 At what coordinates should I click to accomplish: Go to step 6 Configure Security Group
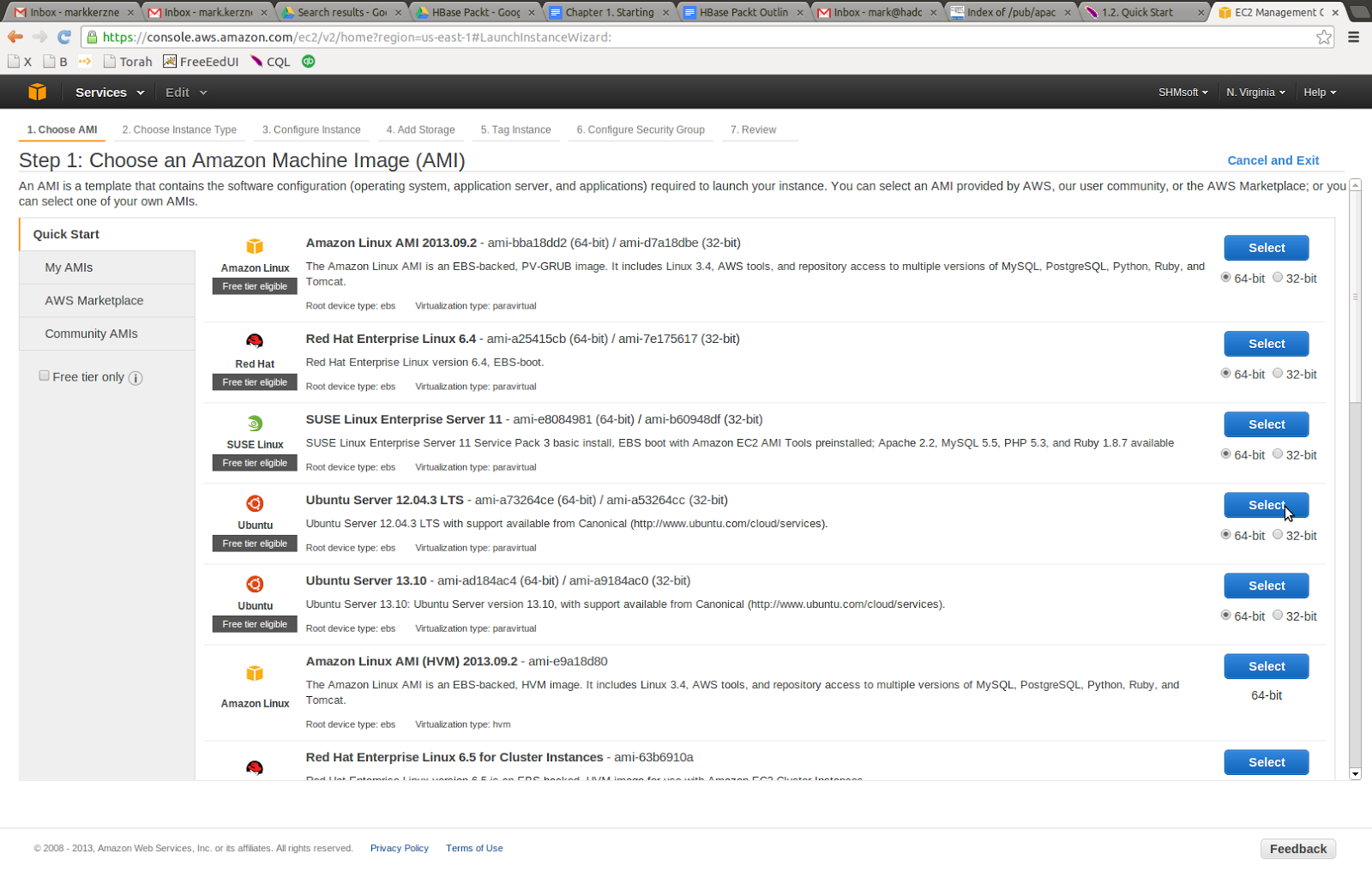(641, 130)
